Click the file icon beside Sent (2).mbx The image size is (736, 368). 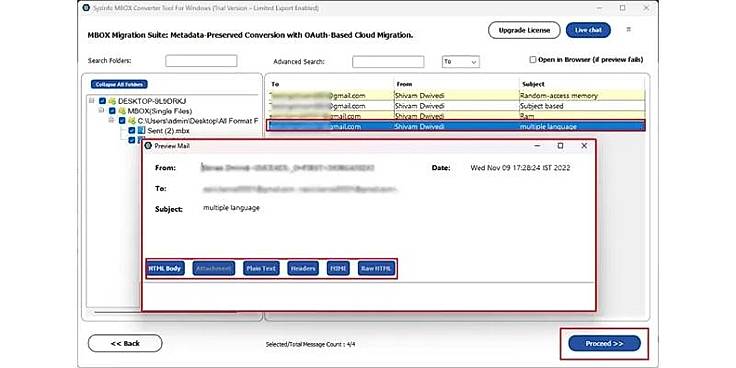(x=141, y=130)
